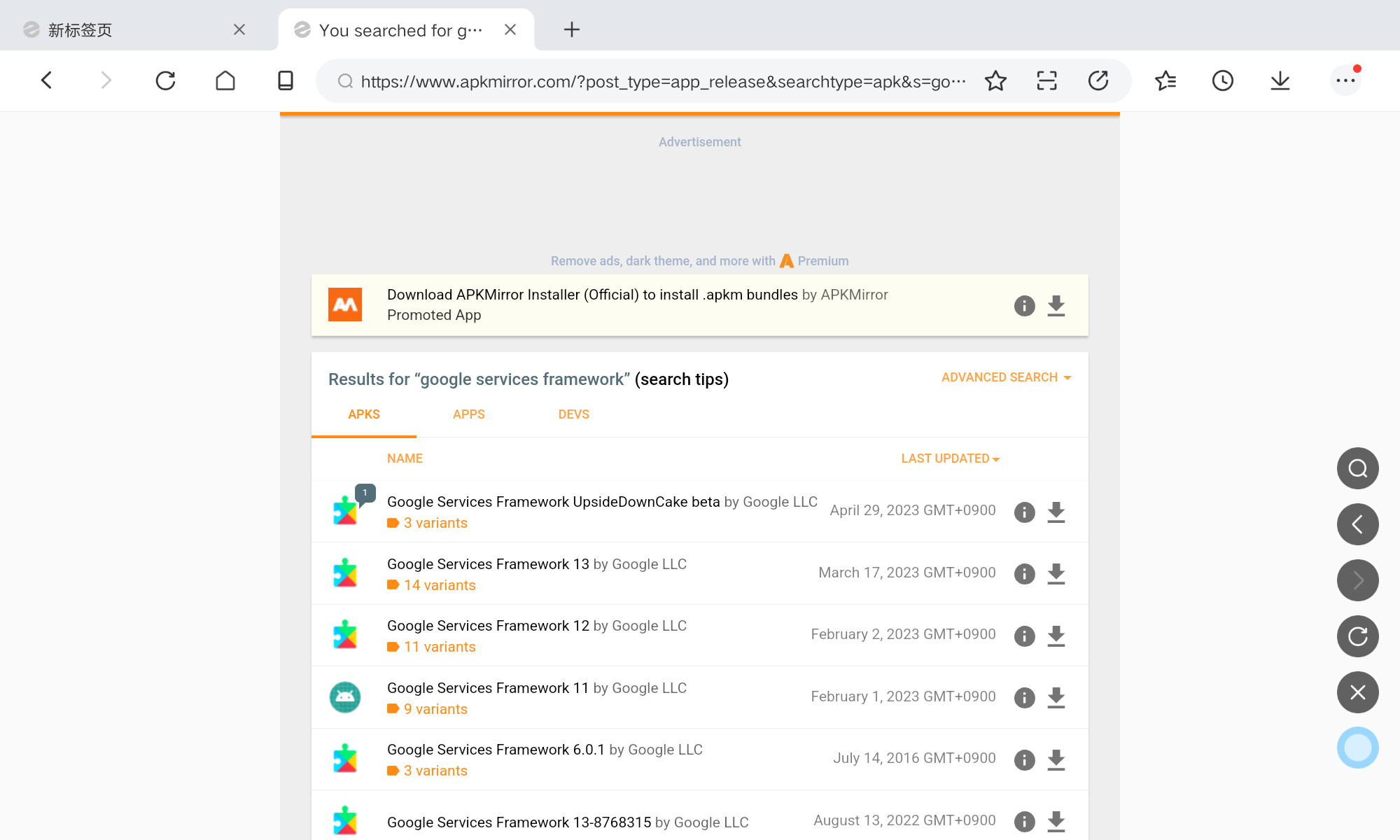
Task: Open the search tips link
Action: tap(681, 379)
